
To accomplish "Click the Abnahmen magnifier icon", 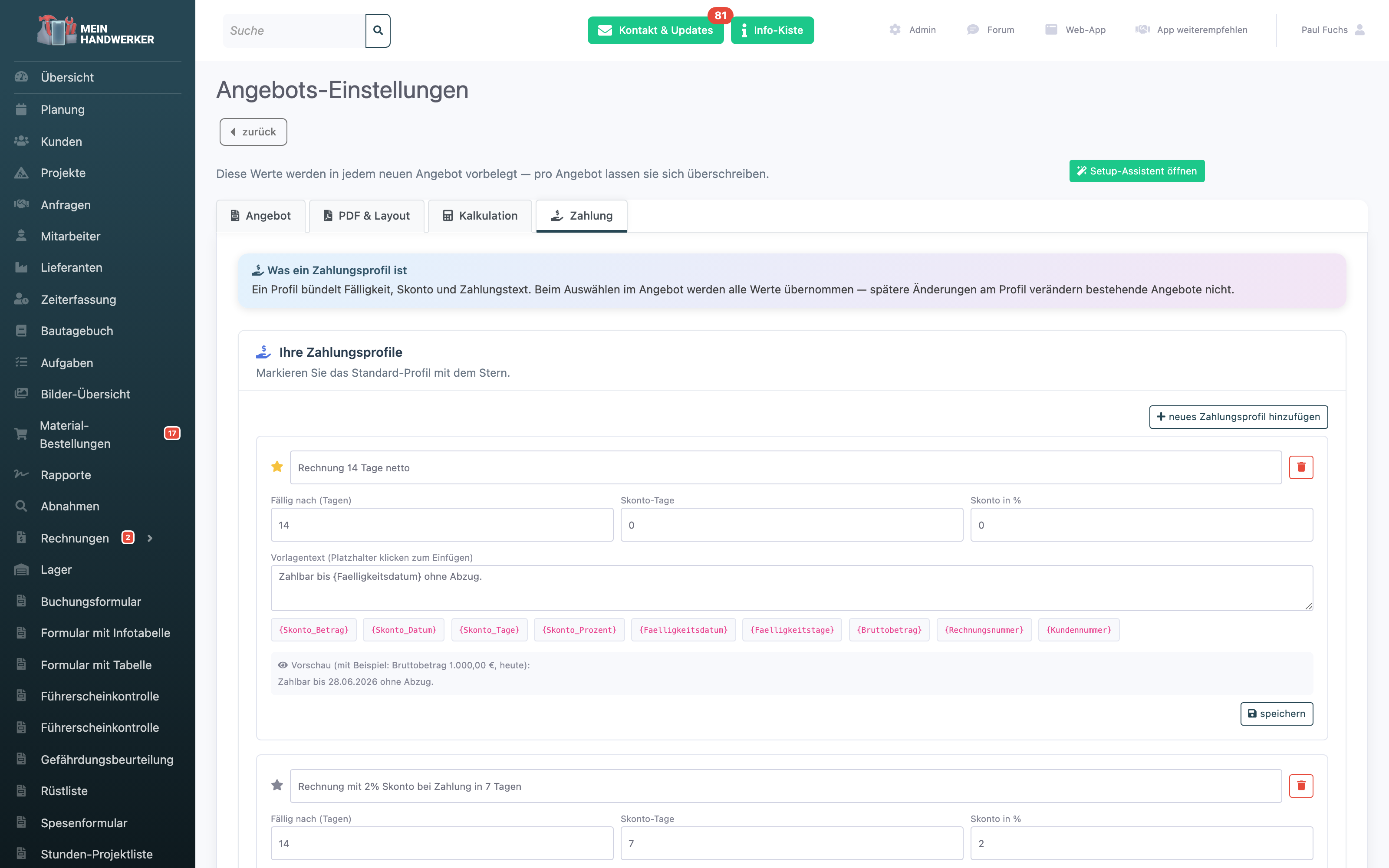I will [21, 506].
